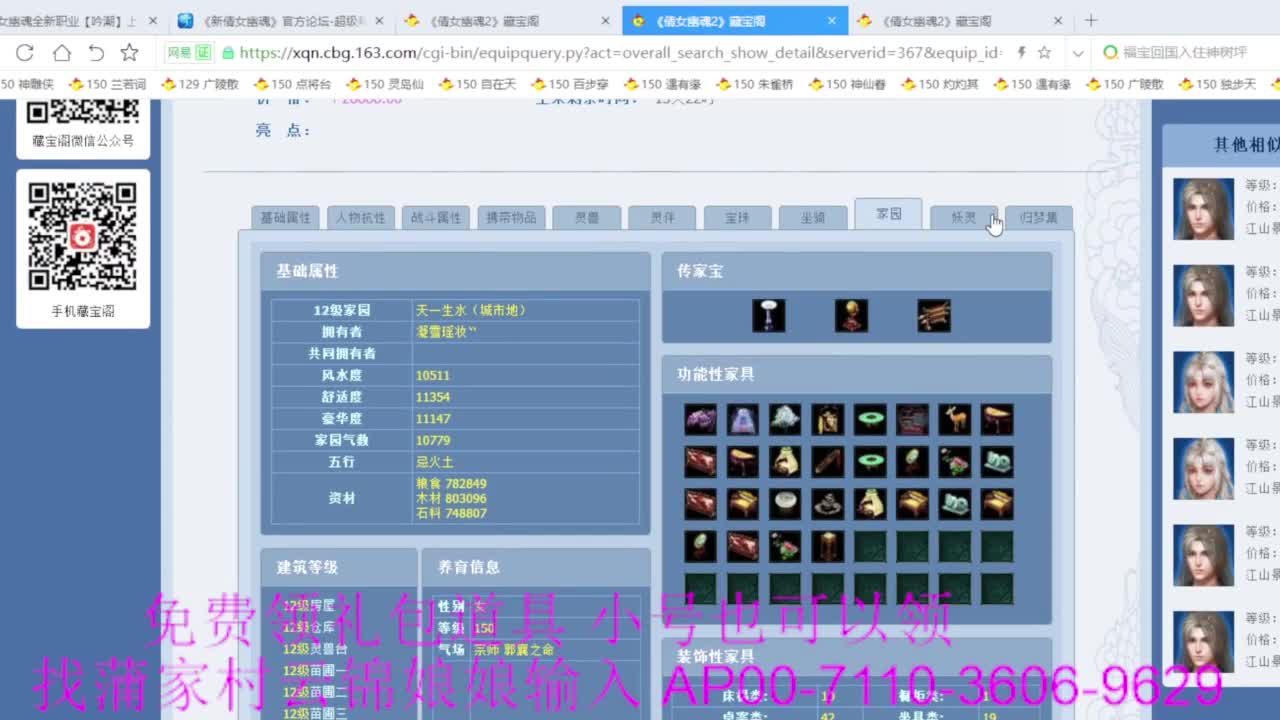The width and height of the screenshot is (1280, 720).
Task: Click the 粮食 782849 resource text
Action: pos(451,484)
